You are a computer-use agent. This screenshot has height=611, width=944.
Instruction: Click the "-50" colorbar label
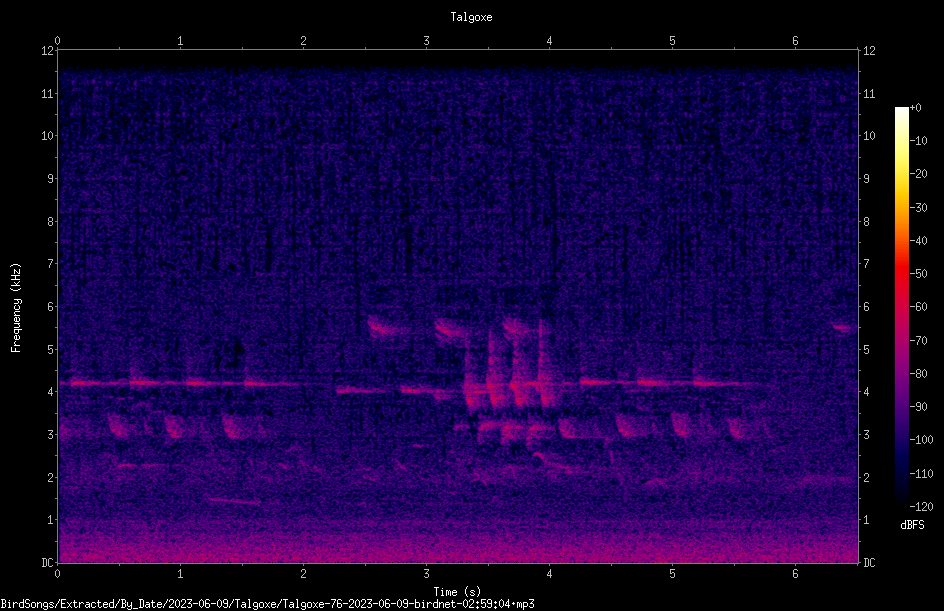tap(918, 274)
